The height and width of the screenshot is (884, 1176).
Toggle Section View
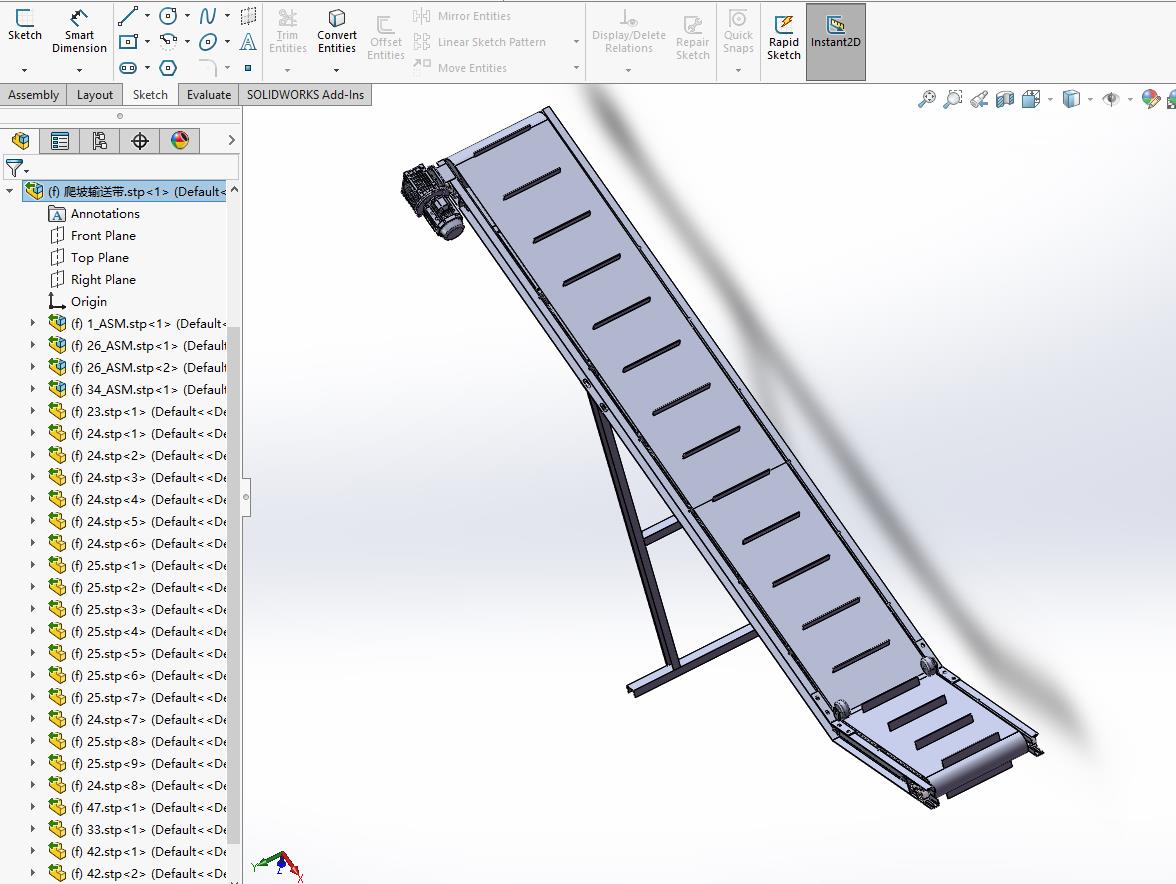click(1005, 99)
